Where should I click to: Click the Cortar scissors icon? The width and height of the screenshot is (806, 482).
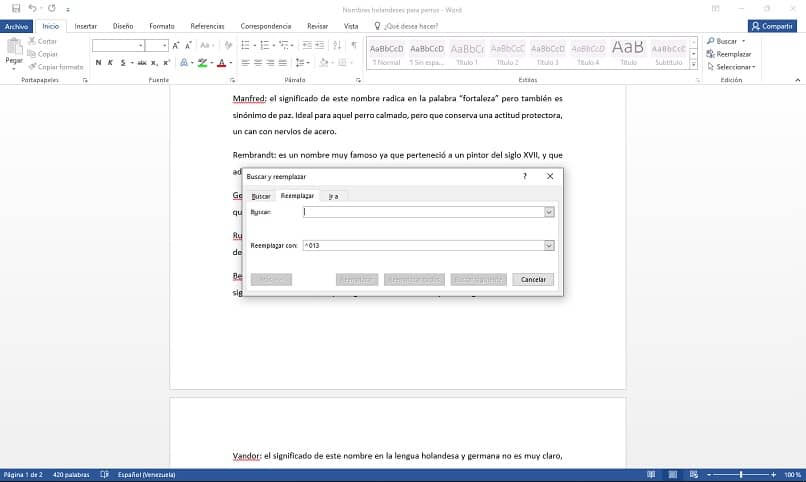[x=32, y=41]
